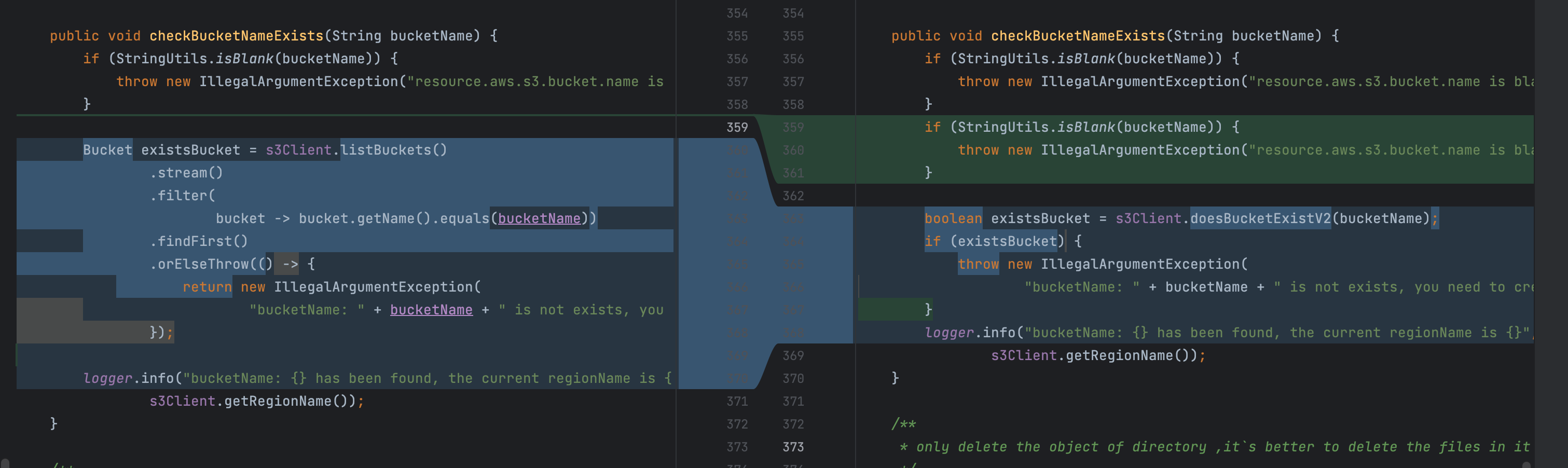The height and width of the screenshot is (468, 1568).
Task: Click checkBucketNameExists method name in right pane
Action: 1077,36
